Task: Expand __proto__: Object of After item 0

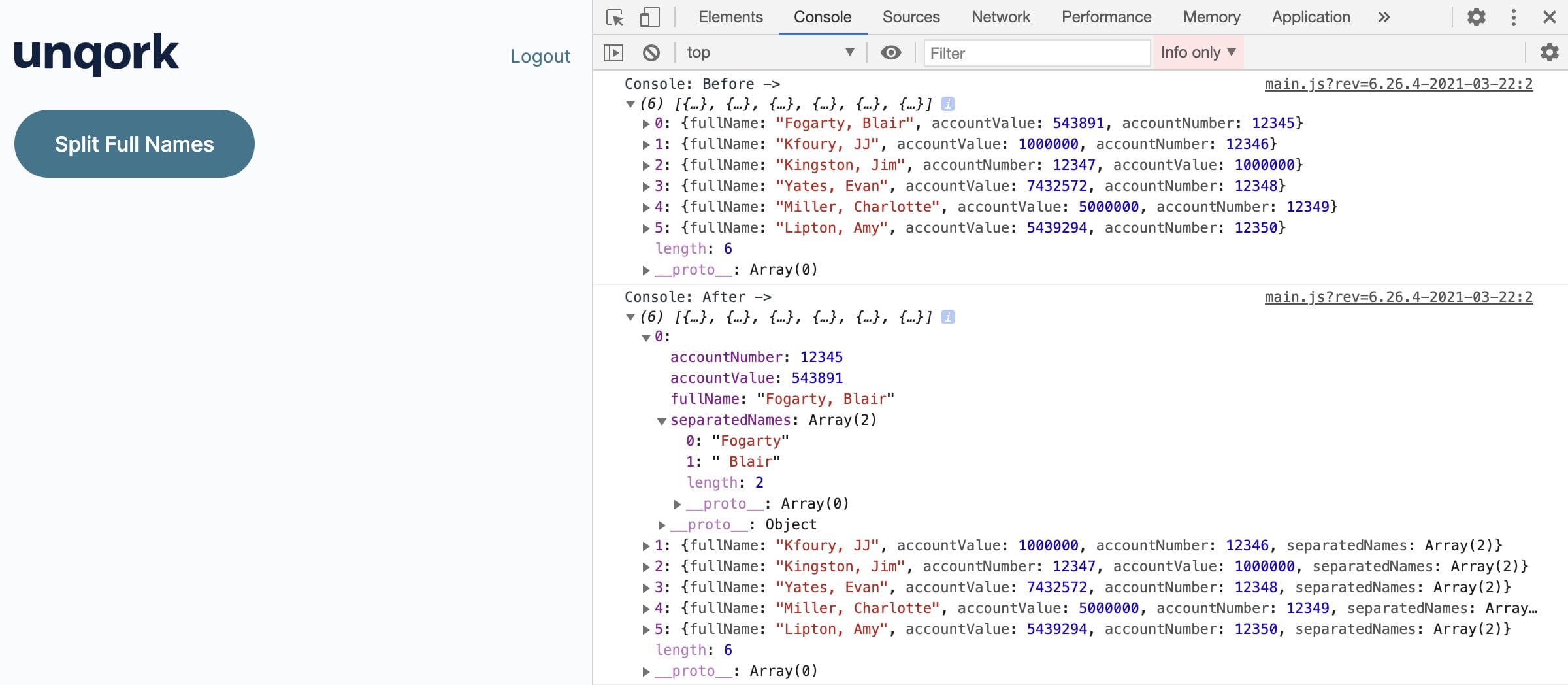Action: coord(661,525)
